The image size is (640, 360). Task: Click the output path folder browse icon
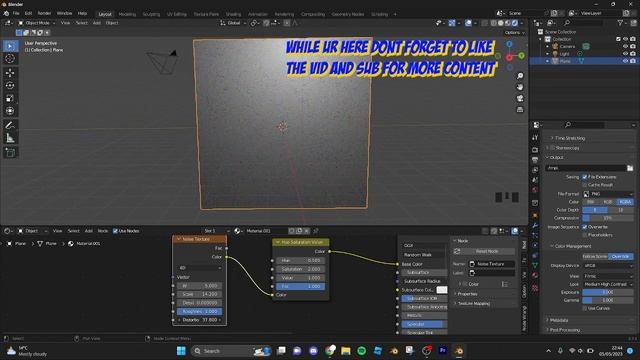(x=630, y=168)
